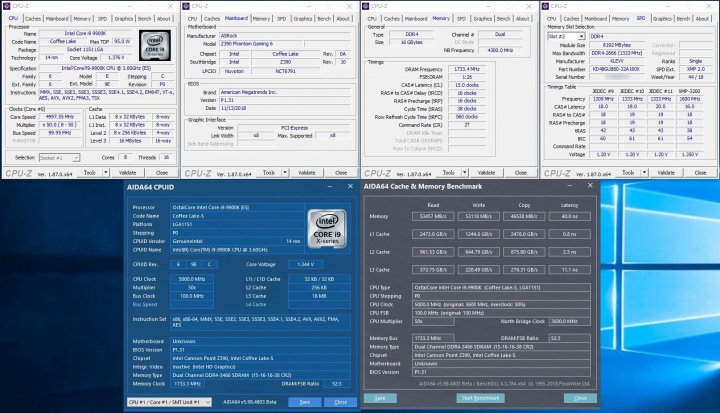This screenshot has width=720, height=413.
Task: Switch to the Memory tab in the CPU-Z SPD window
Action: [x=620, y=19]
